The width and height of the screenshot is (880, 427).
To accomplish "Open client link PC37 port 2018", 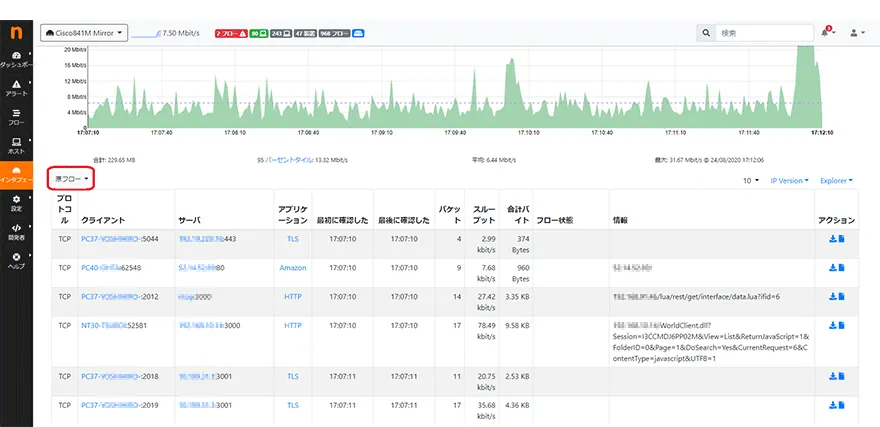I will click(120, 377).
